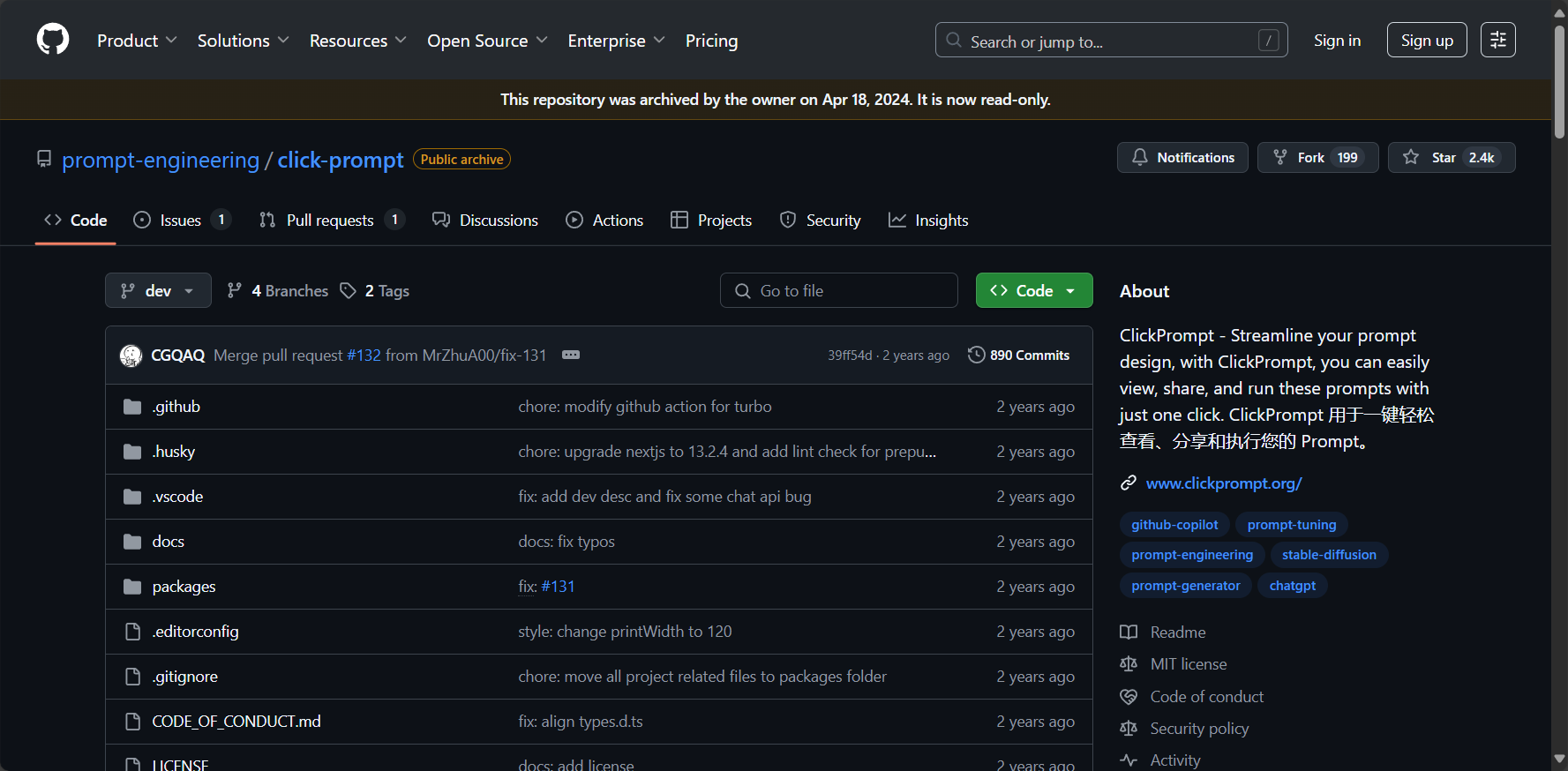Click Sign in
This screenshot has width=1568, height=771.
(x=1337, y=41)
